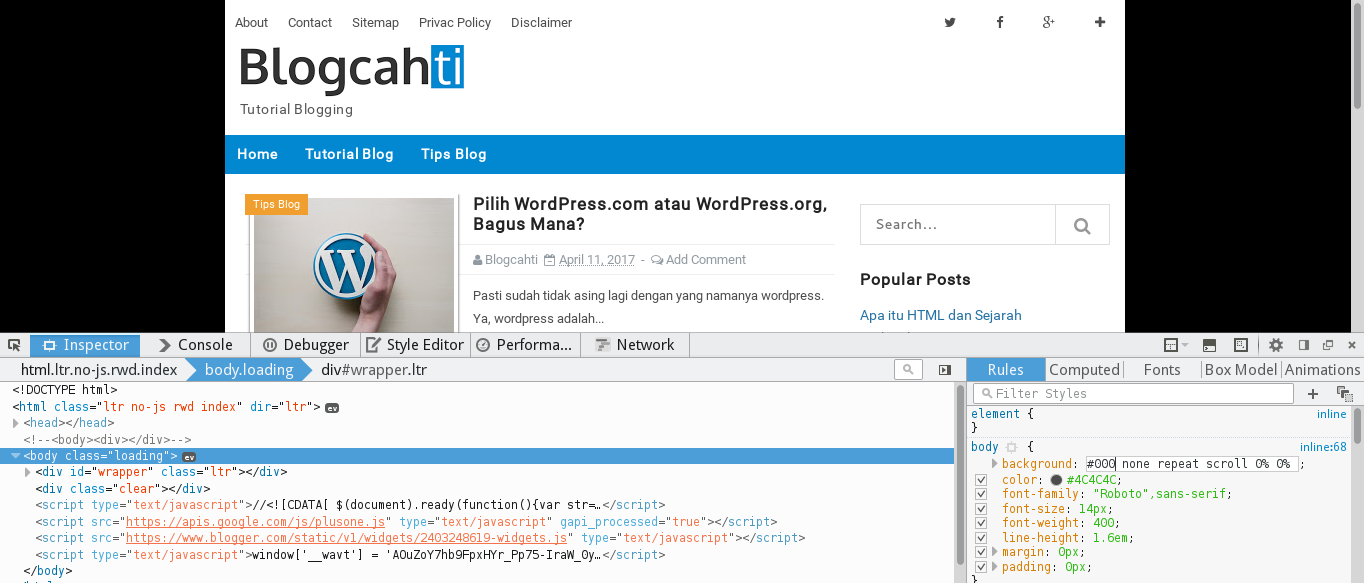This screenshot has height=583, width=1364.
Task: Toggle the split console
Action: pyautogui.click(x=1209, y=344)
